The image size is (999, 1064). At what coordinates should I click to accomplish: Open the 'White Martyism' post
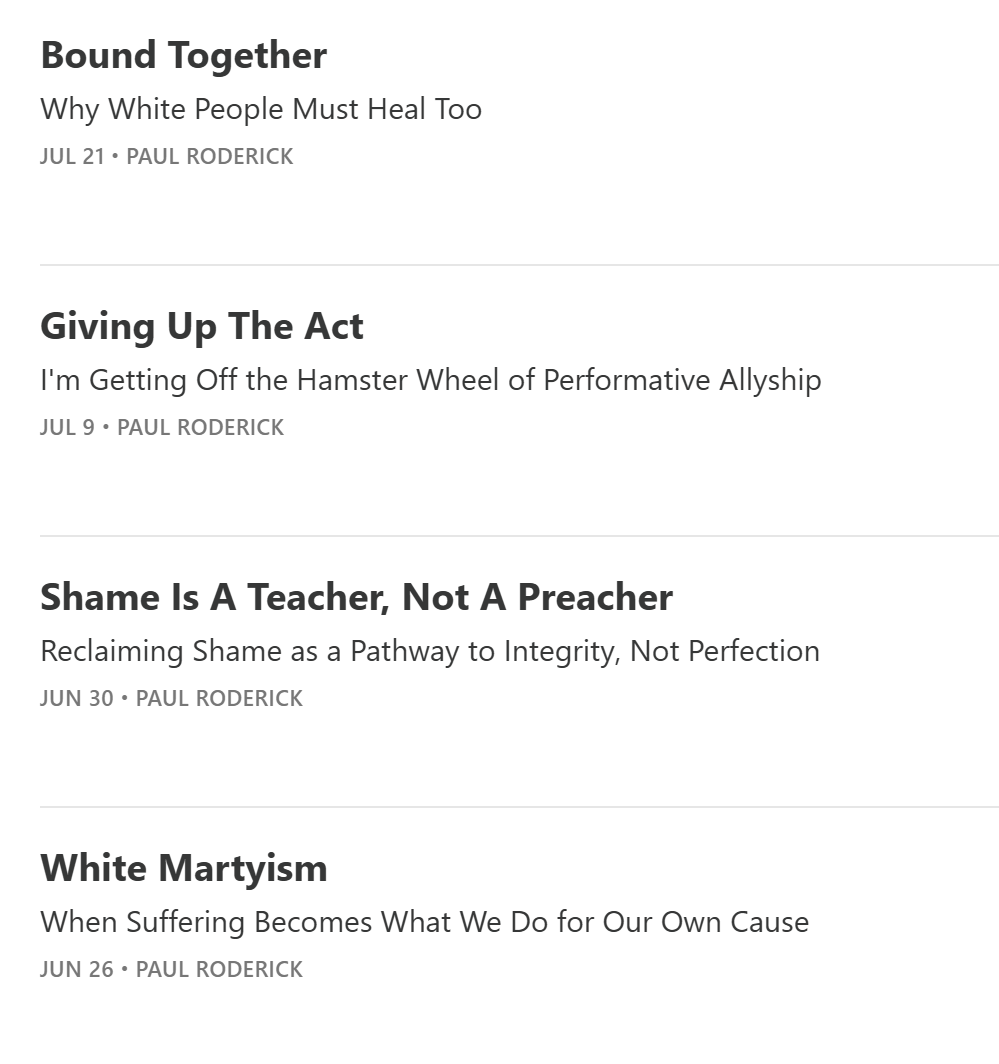184,869
